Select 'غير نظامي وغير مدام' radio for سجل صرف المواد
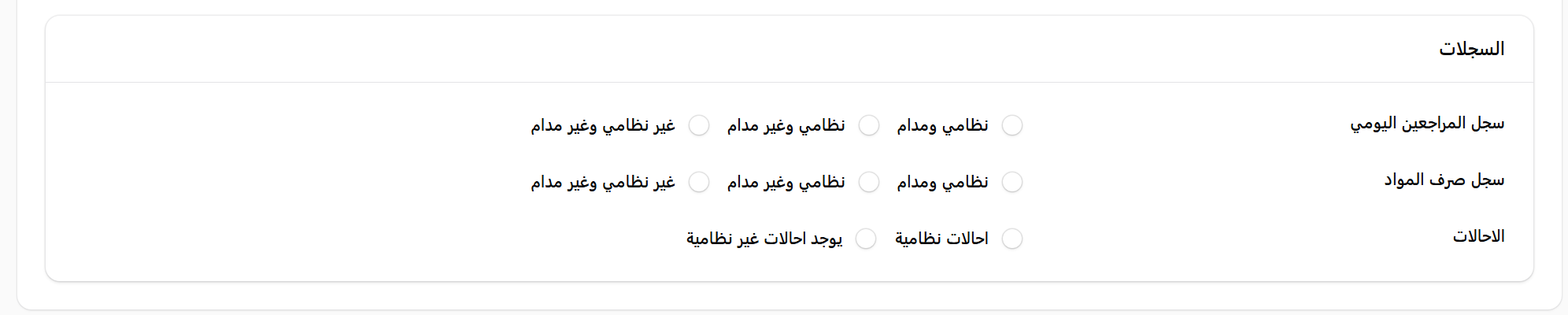This screenshot has height=315, width=1568. point(699,182)
